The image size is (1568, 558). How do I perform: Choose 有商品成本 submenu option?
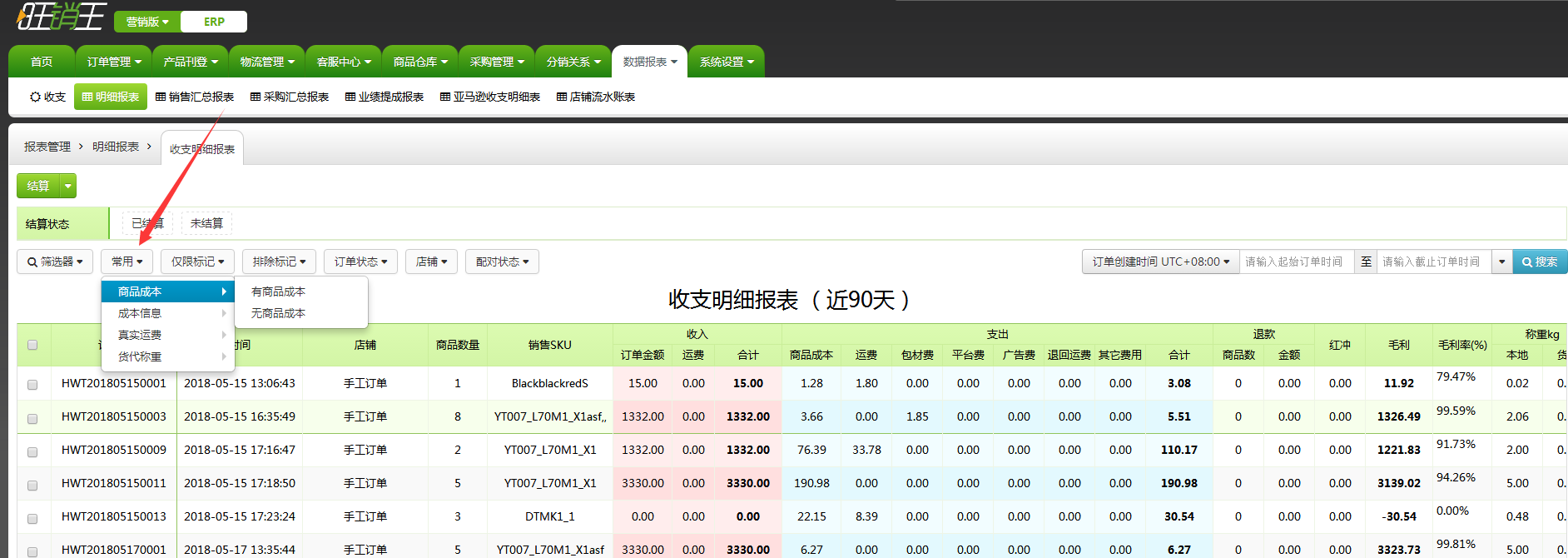301,291
